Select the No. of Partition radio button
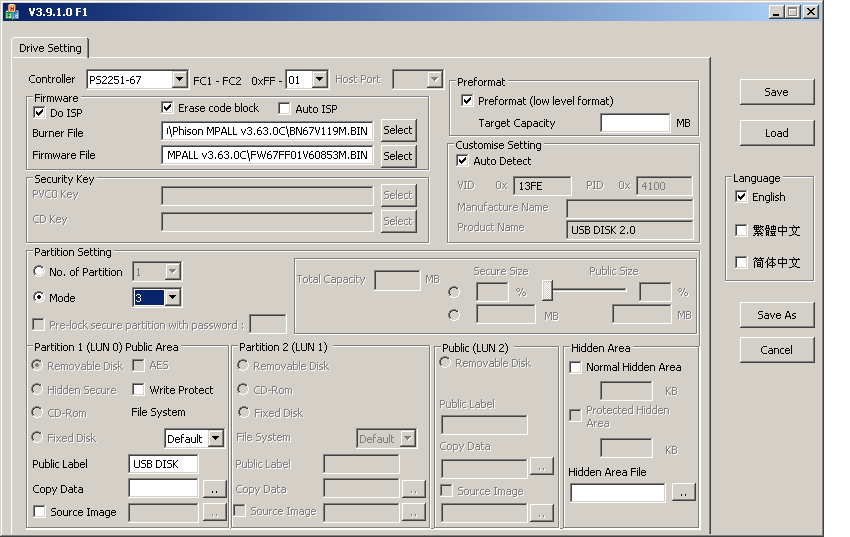 [38, 271]
